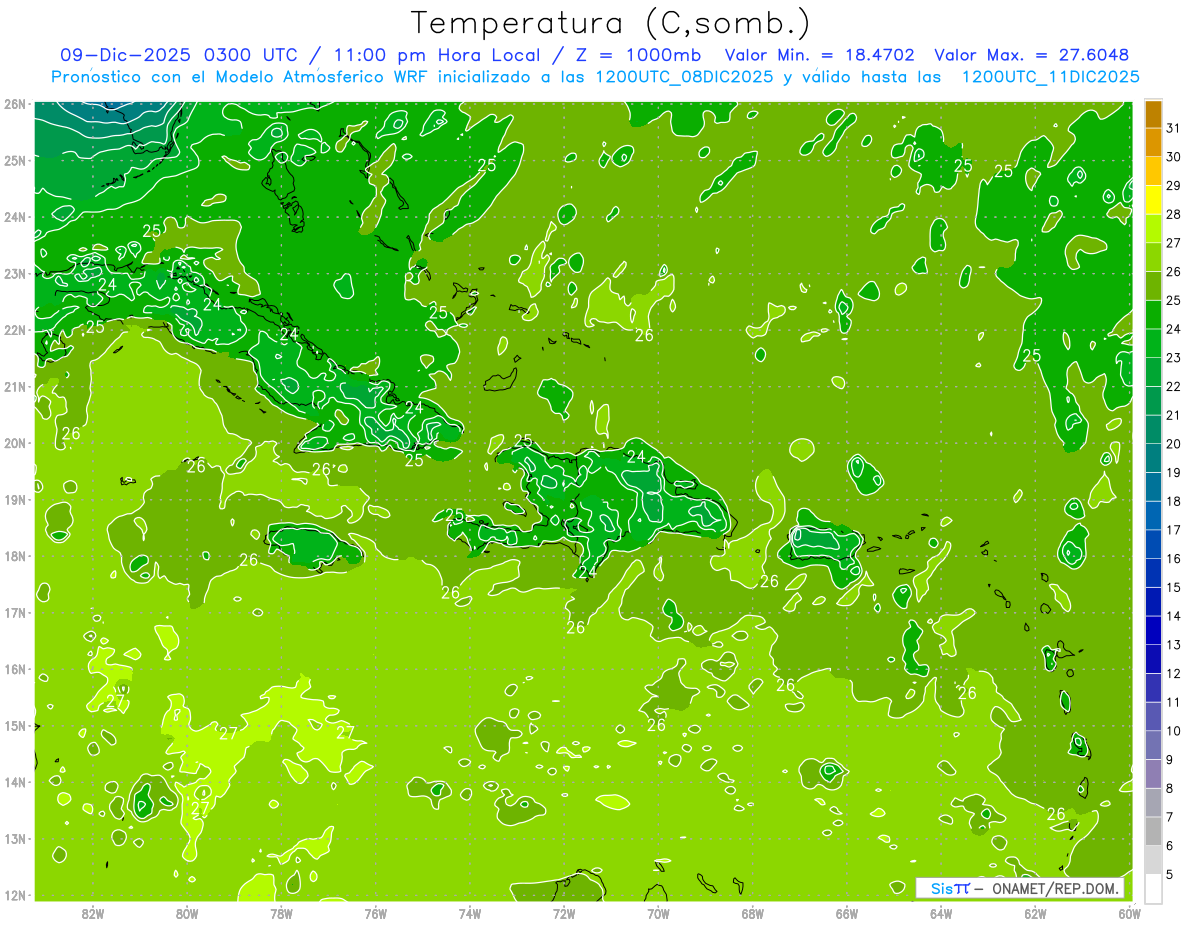Click the teal colorbar segment between 20 and 21
The height and width of the screenshot is (927, 1200).
point(1153,429)
